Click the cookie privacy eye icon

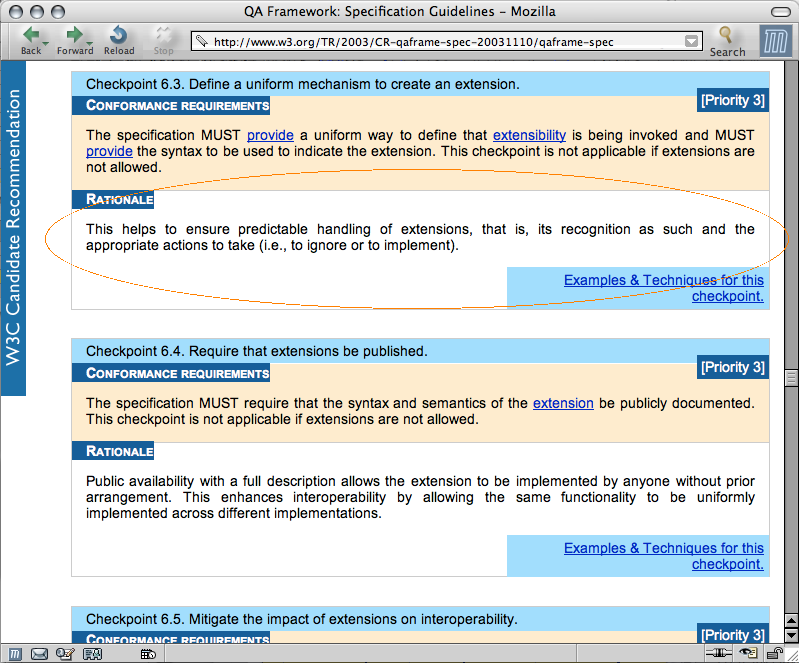pos(747,654)
